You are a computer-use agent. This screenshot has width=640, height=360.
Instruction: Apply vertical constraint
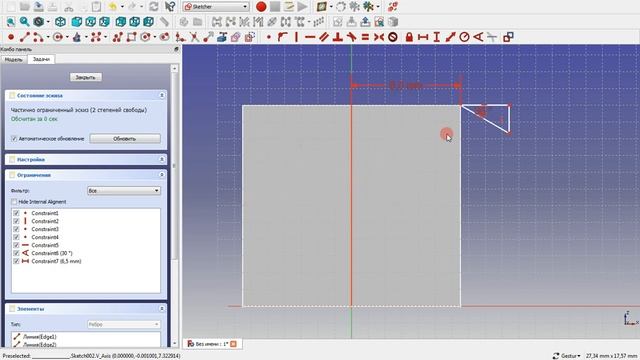coord(296,37)
